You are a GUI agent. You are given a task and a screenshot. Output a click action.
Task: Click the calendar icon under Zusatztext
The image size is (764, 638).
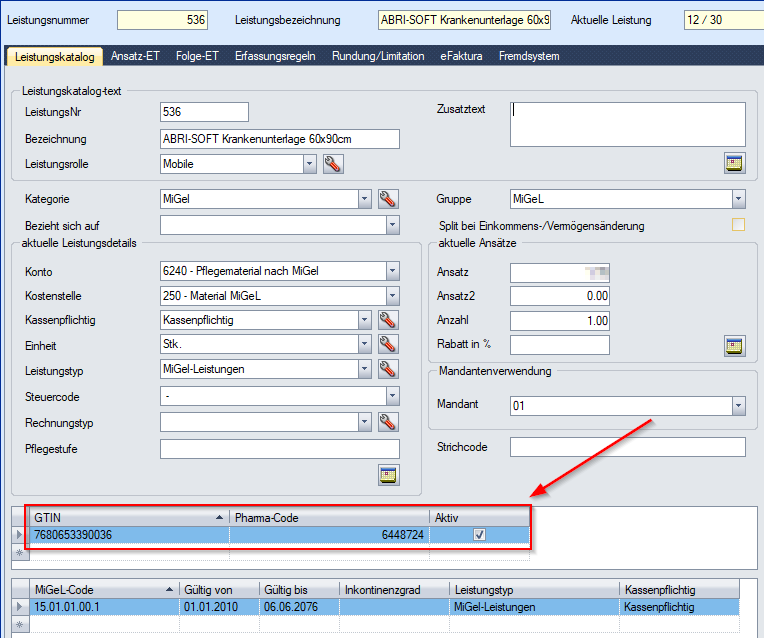734,163
